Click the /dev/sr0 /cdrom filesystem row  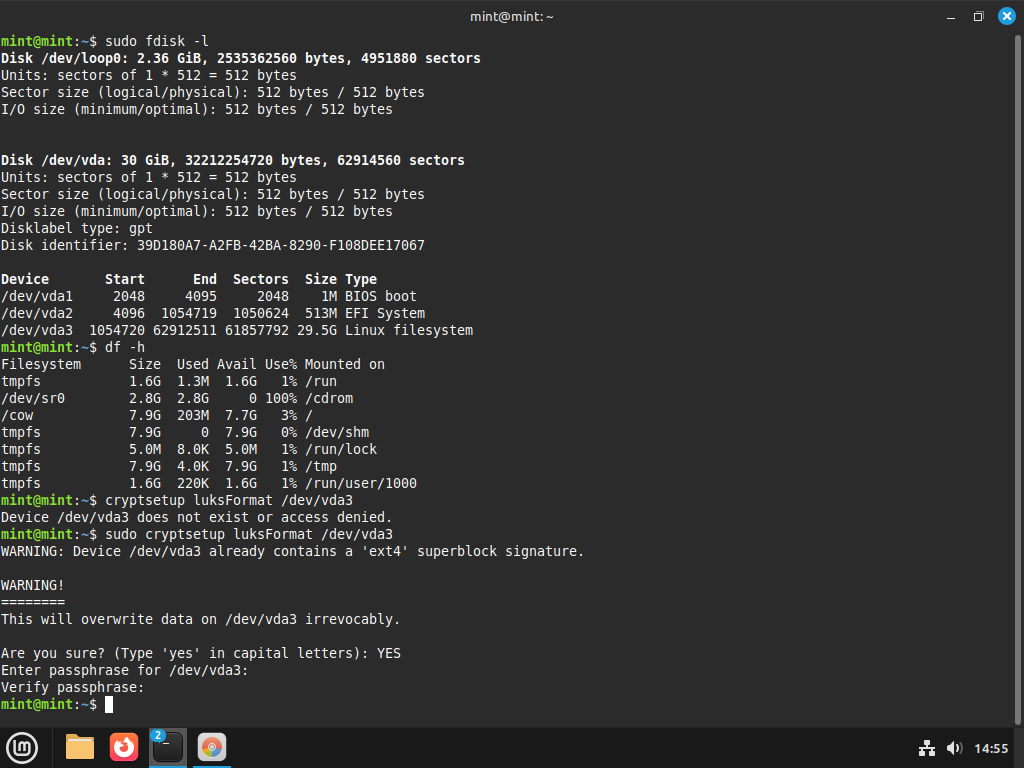[190, 398]
